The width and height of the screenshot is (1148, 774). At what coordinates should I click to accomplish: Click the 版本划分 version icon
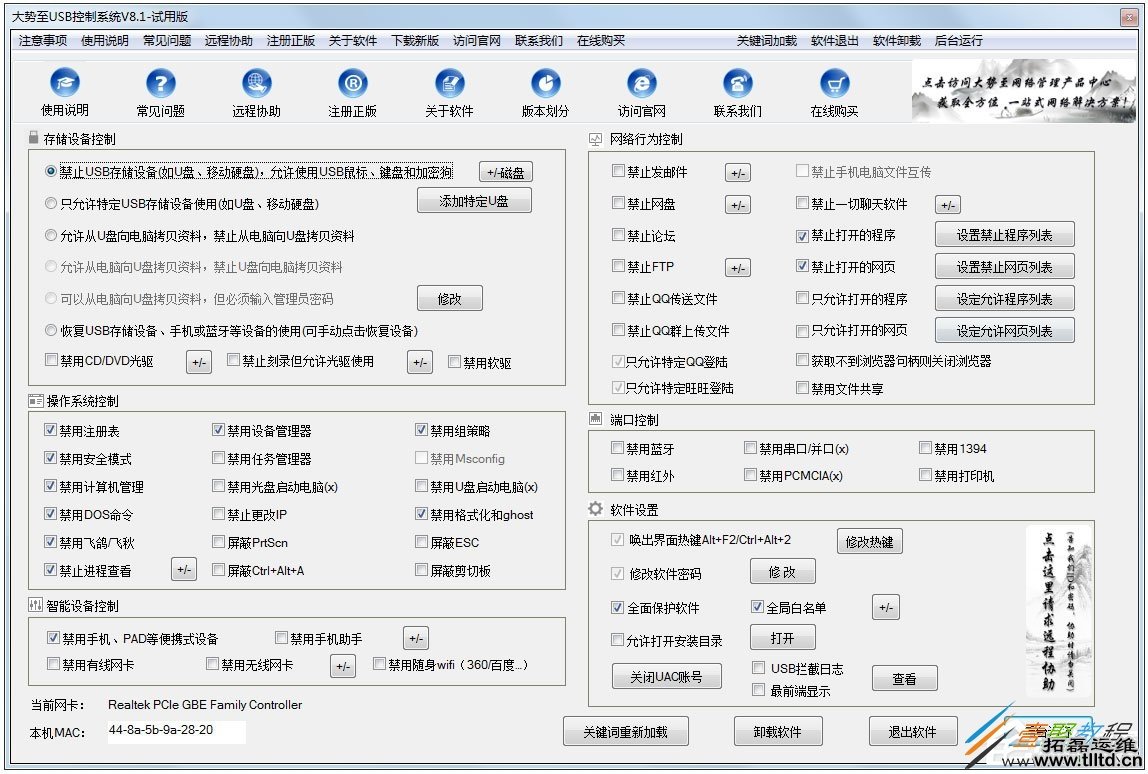coord(545,93)
